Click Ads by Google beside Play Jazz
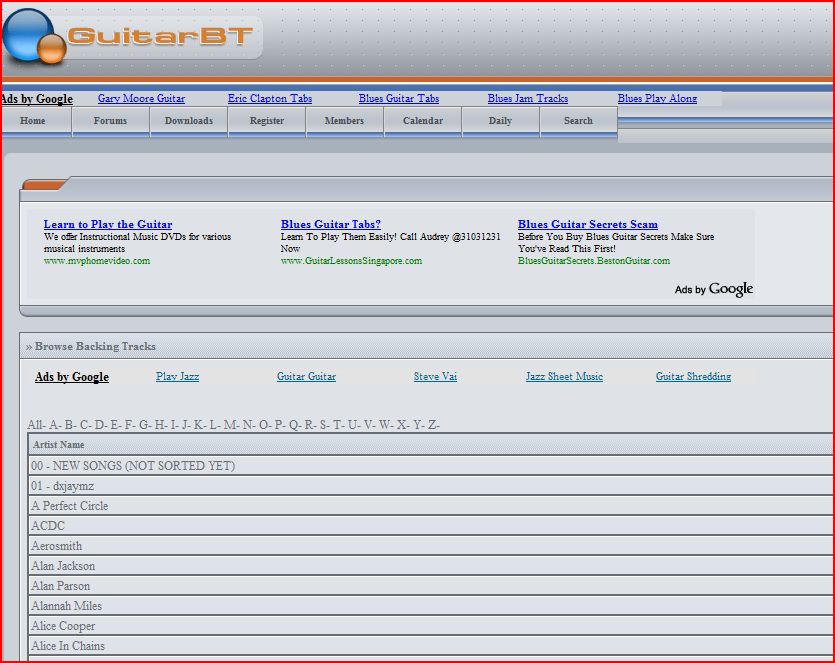The width and height of the screenshot is (835, 663). 72,377
